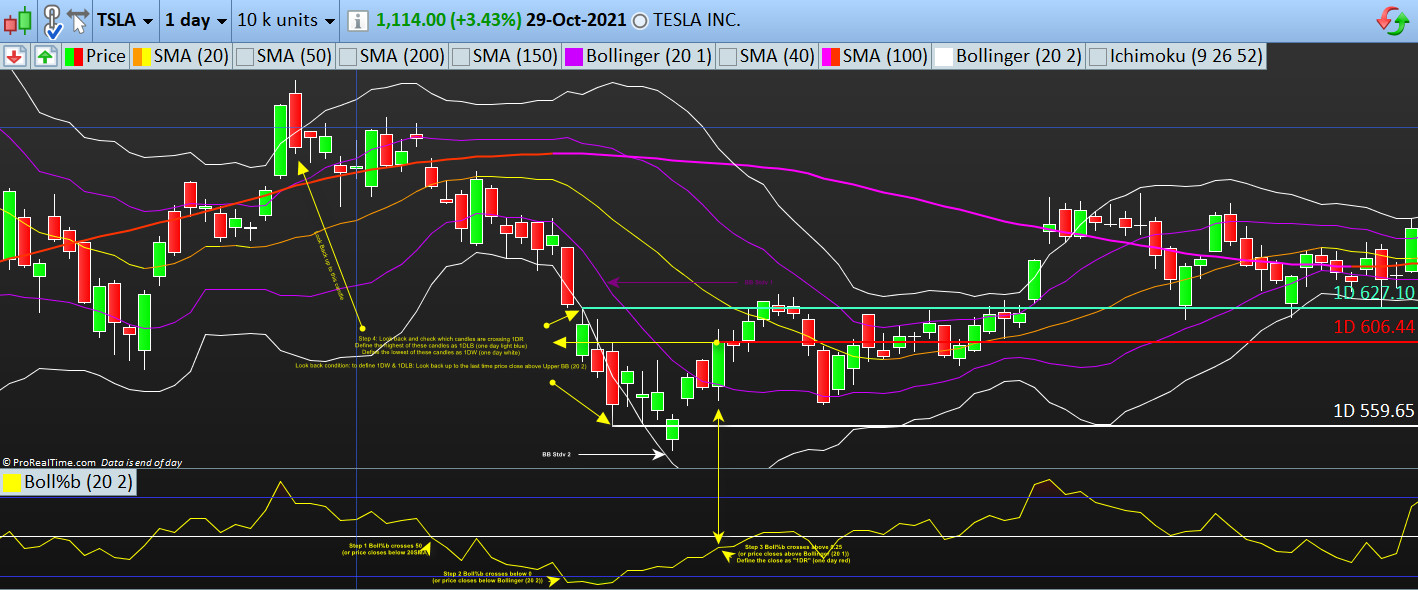
Task: Toggle the Price indicator
Action: click(x=96, y=56)
